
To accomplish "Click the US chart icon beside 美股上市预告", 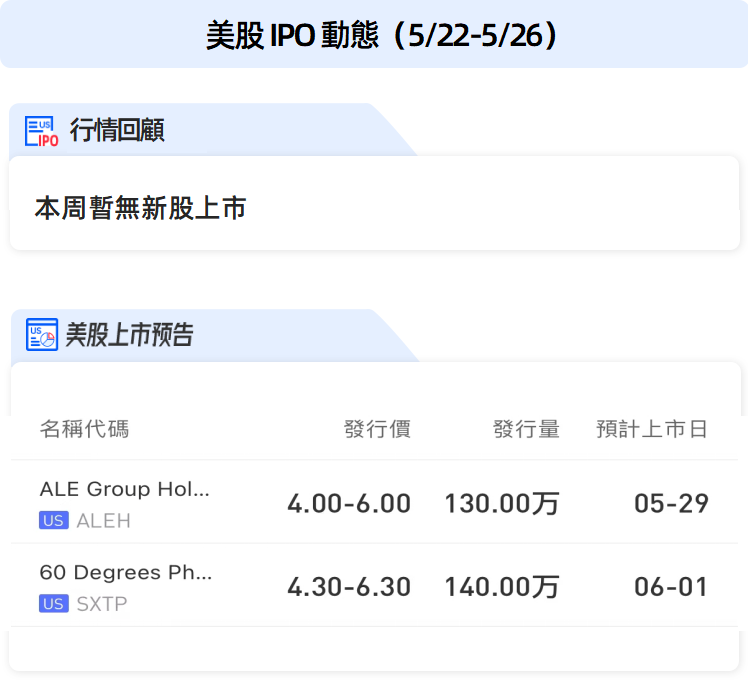I will 42,334.
